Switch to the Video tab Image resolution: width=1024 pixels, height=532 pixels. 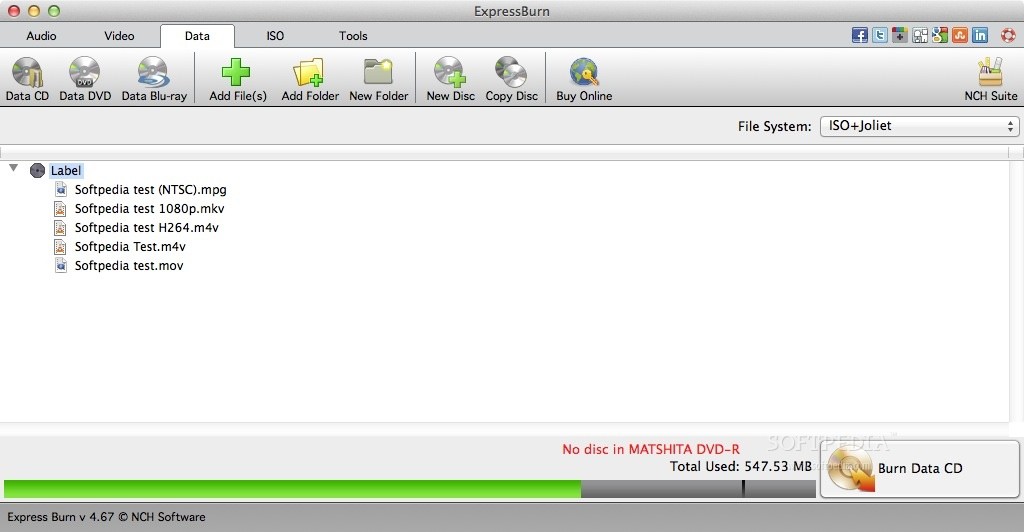click(x=119, y=36)
